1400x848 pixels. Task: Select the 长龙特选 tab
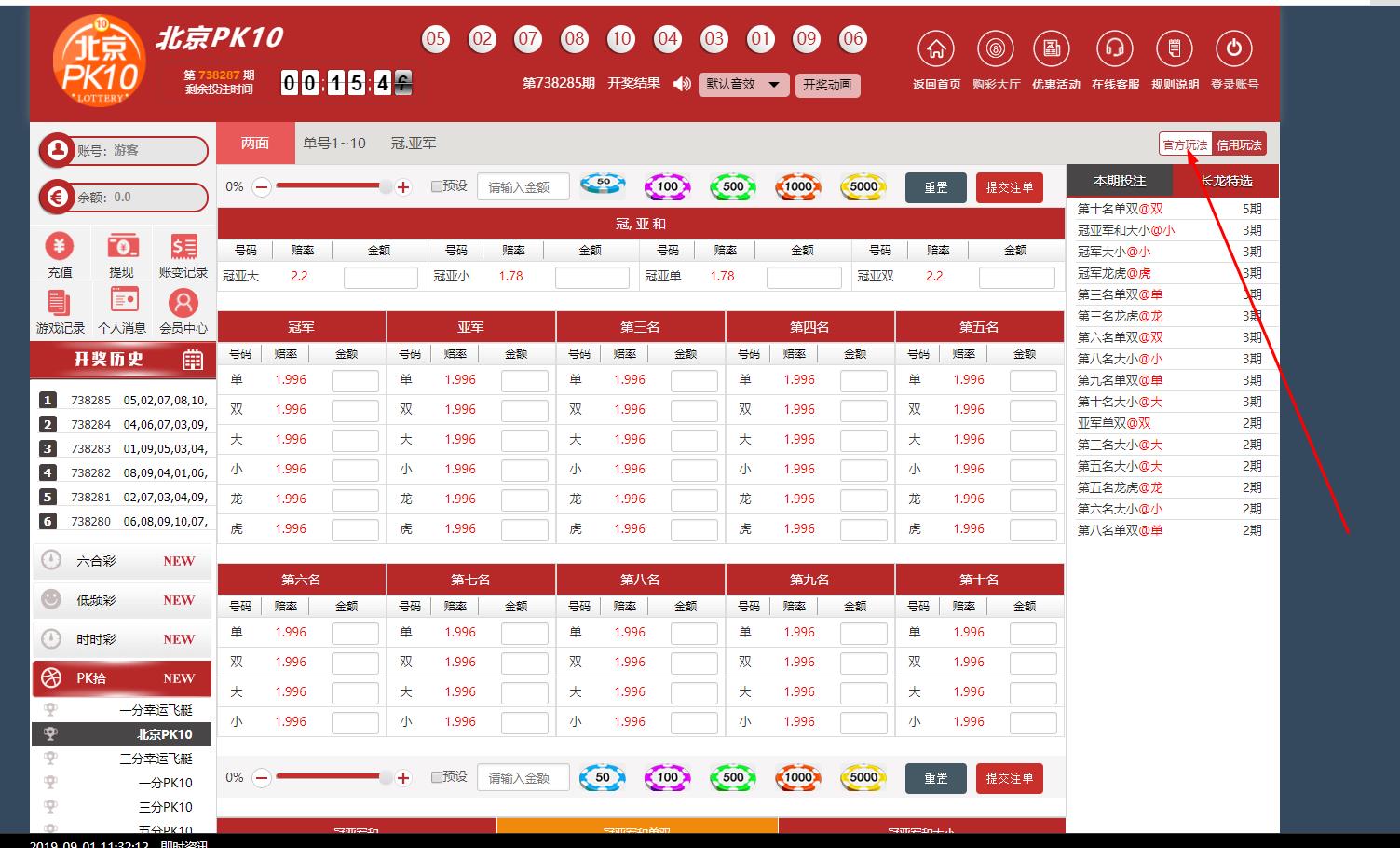click(1226, 181)
